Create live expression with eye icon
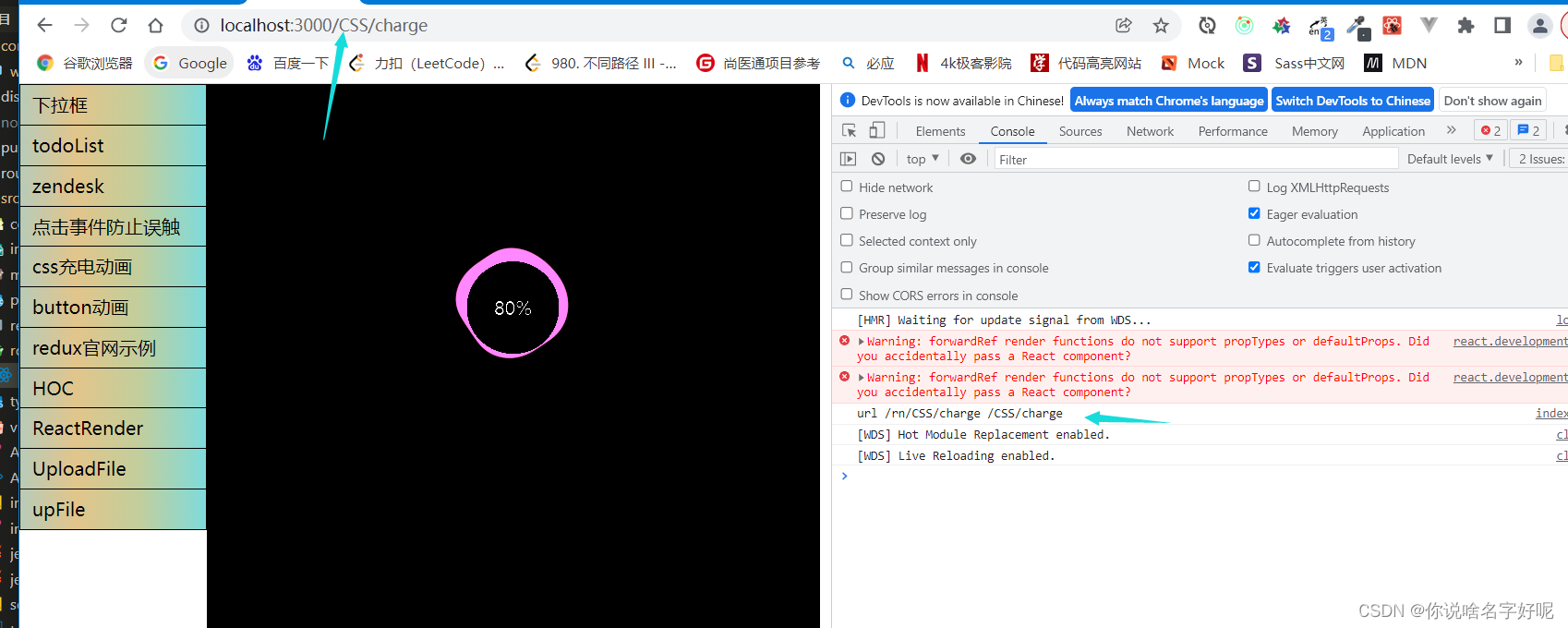 (968, 159)
